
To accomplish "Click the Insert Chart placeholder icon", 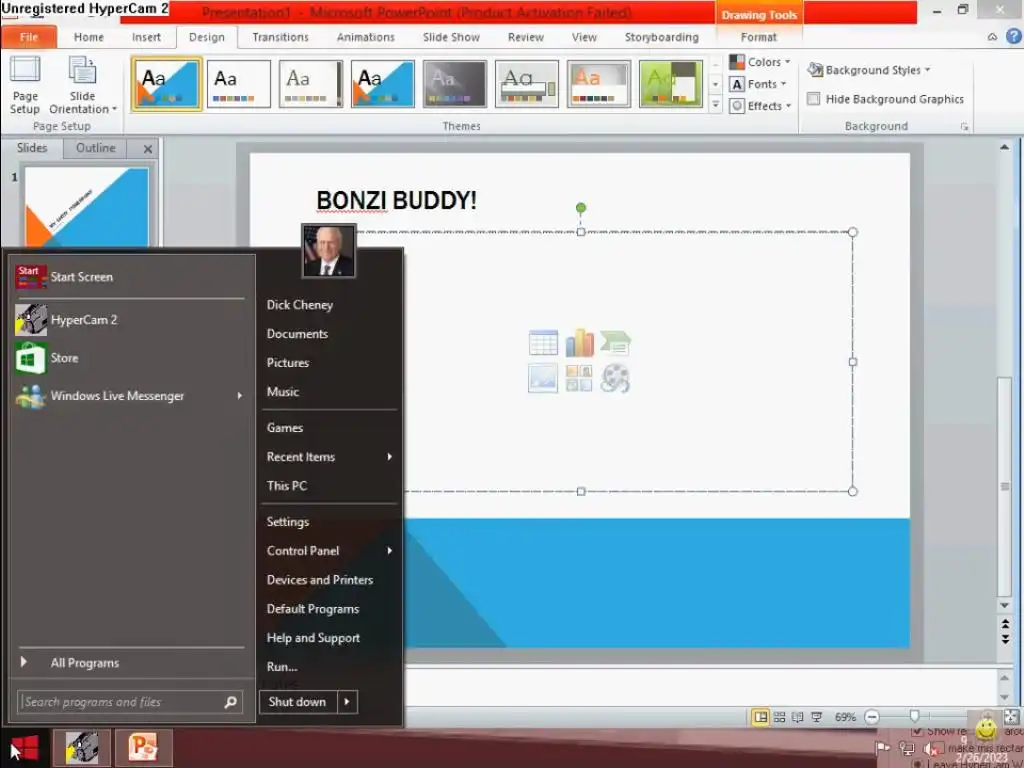I will coord(579,343).
